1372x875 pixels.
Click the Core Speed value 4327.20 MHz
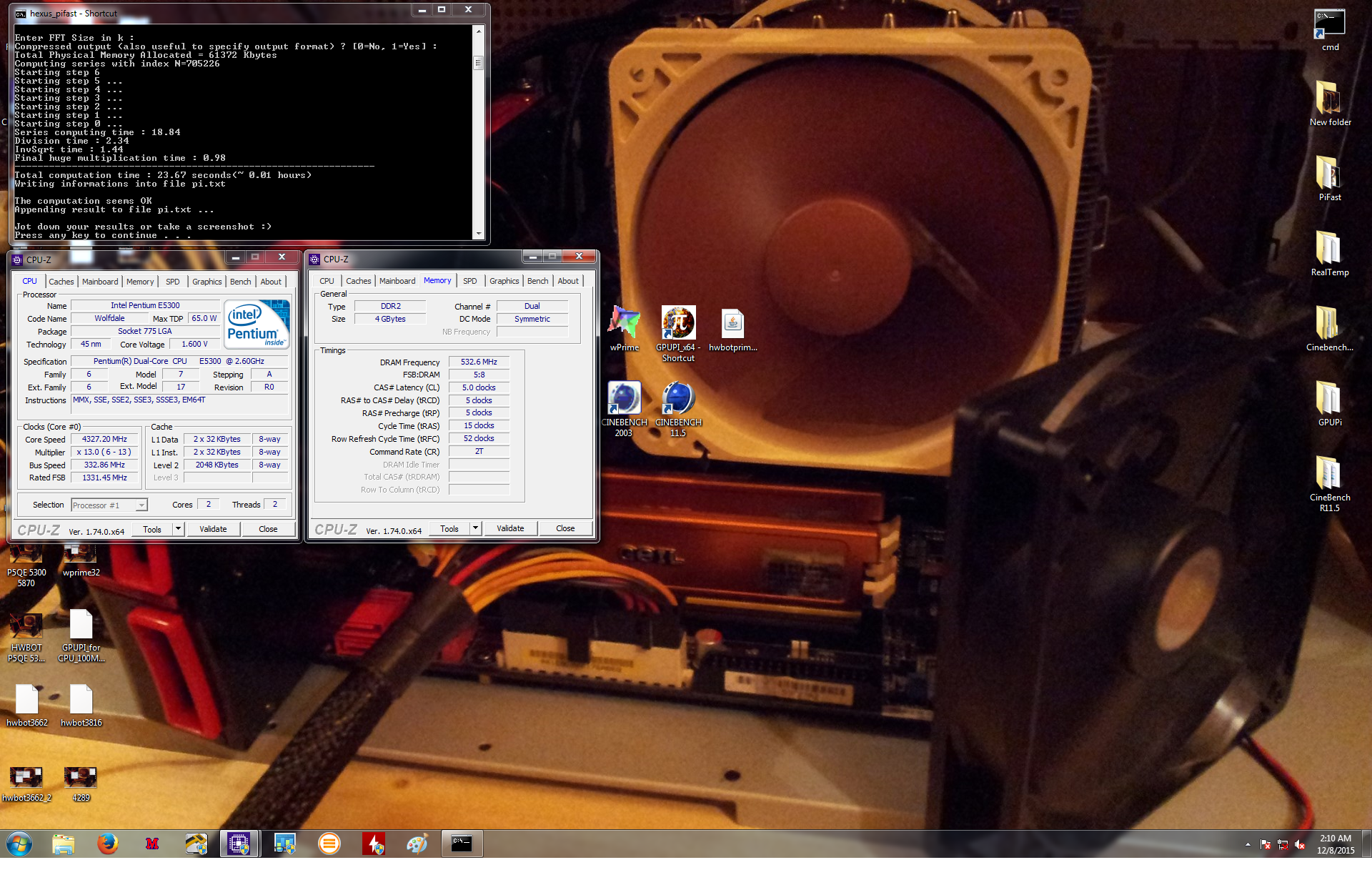pos(104,439)
